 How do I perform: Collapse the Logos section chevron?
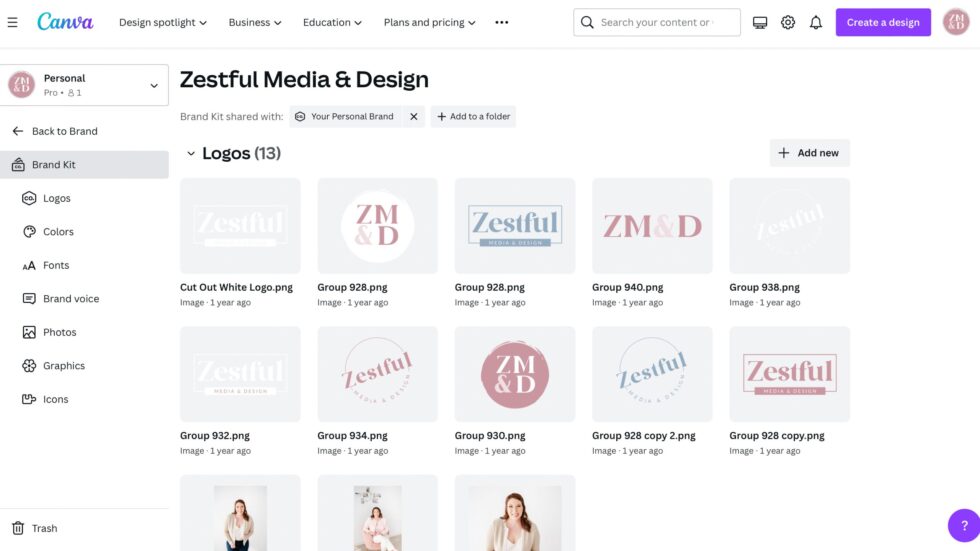point(191,153)
